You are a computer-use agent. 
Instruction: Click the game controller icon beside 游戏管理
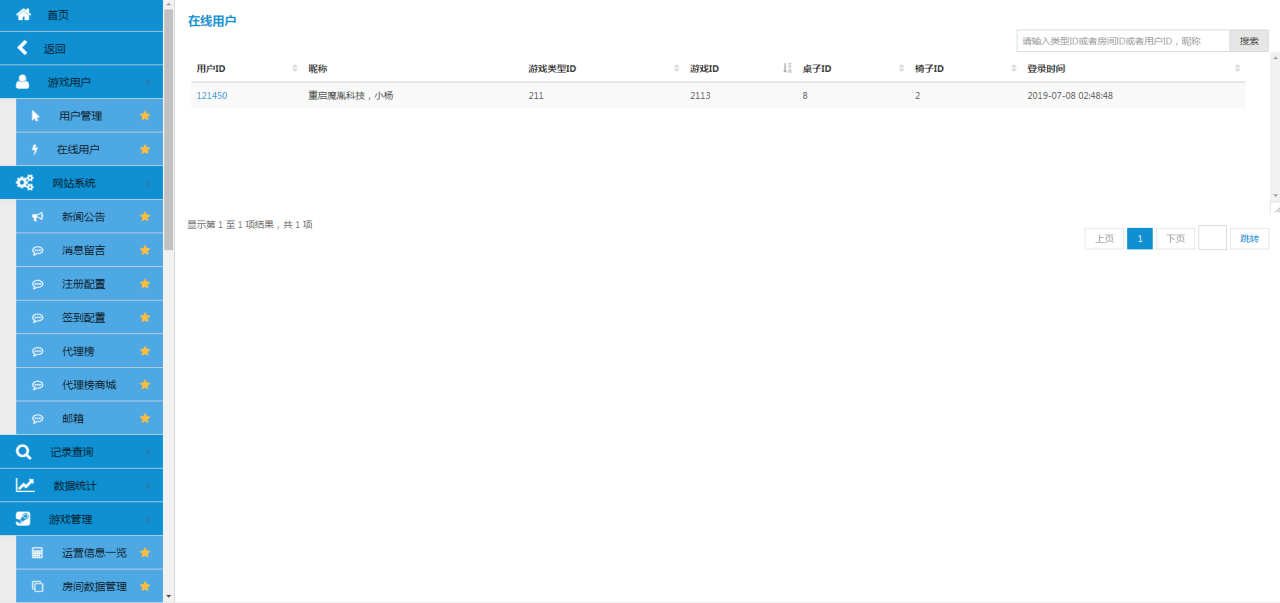(x=24, y=518)
